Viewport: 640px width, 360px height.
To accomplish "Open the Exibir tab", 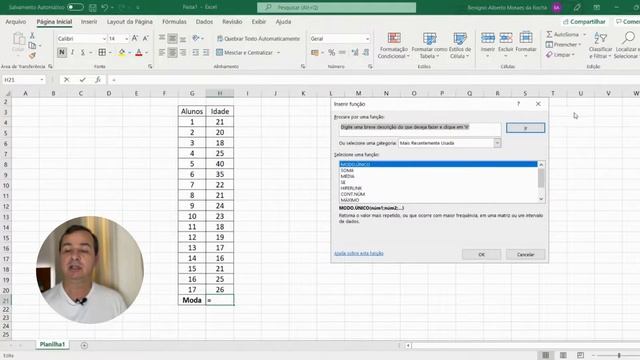I will click(259, 22).
